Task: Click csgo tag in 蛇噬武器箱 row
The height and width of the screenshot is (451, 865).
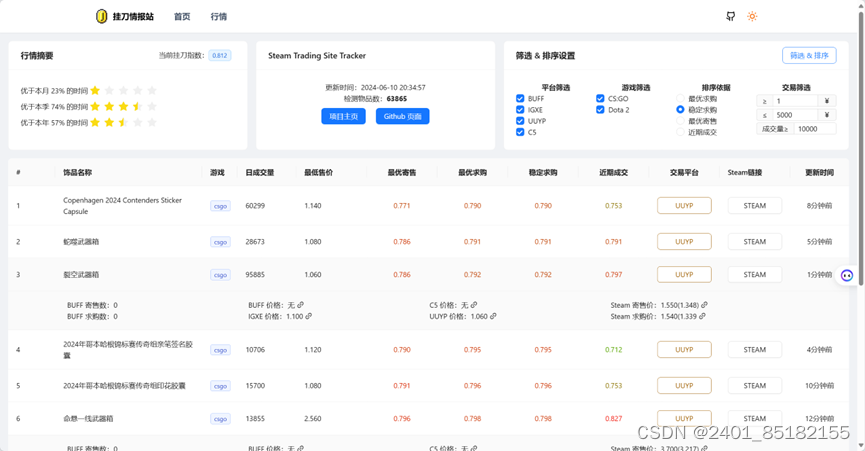Action: pyautogui.click(x=220, y=242)
